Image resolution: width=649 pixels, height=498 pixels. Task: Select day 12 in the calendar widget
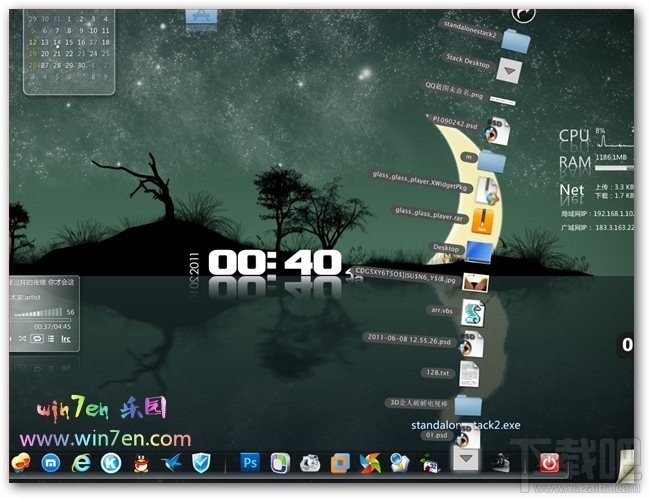[33, 42]
